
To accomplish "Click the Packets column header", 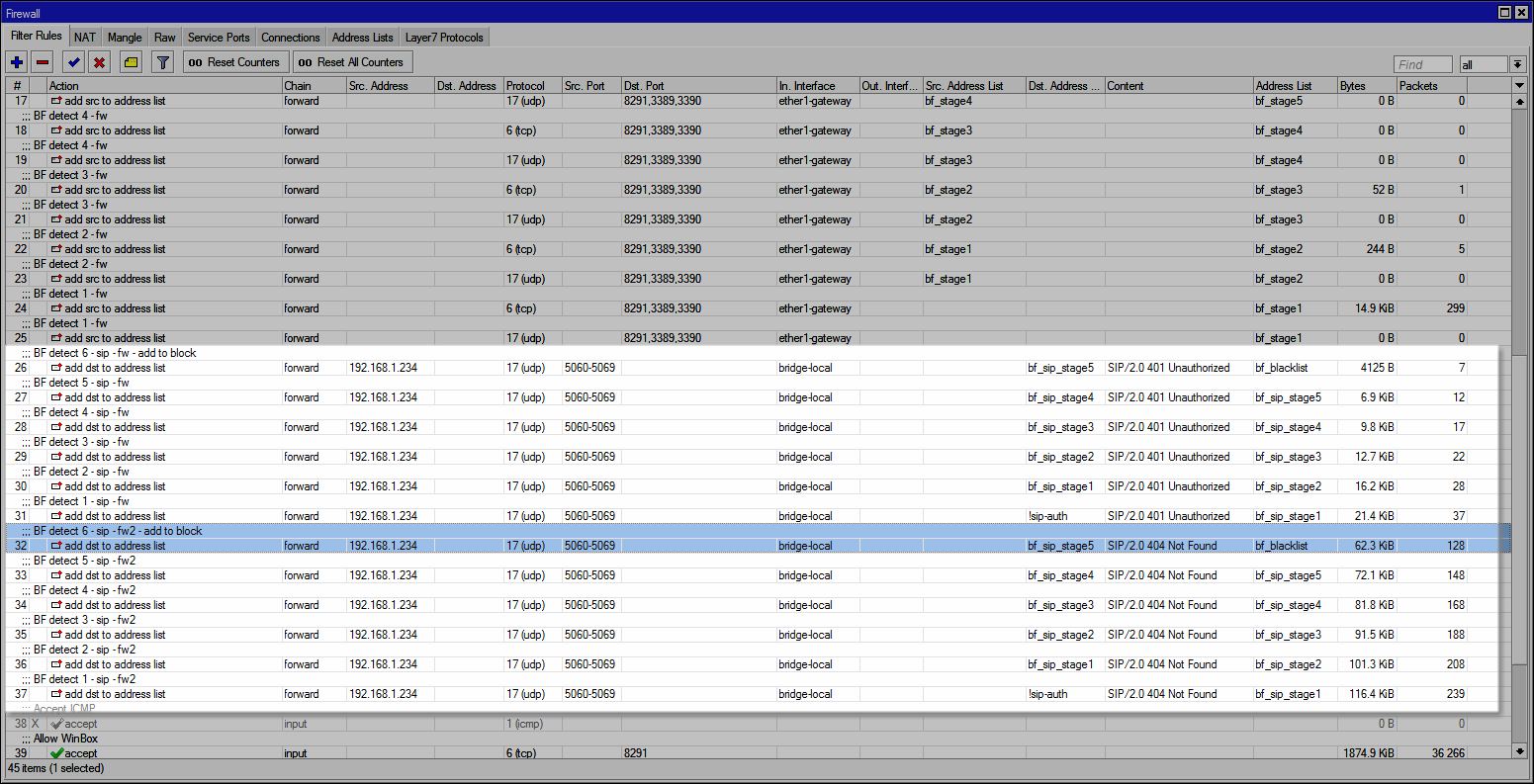I will pyautogui.click(x=1431, y=86).
